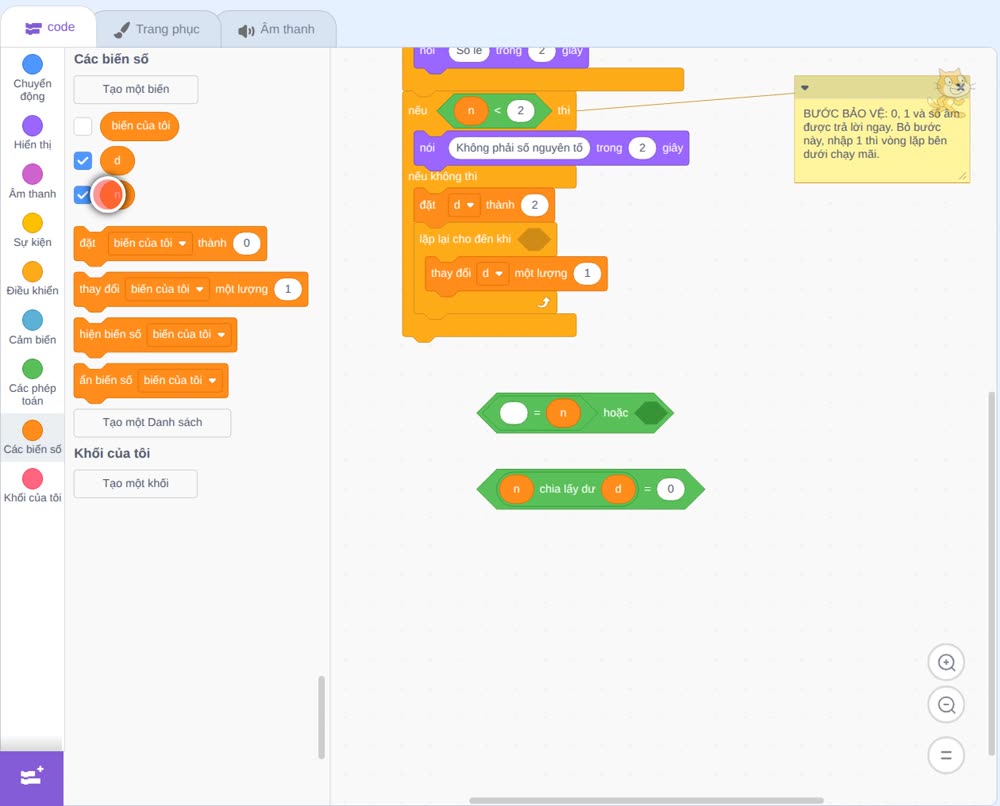The width and height of the screenshot is (1000, 806).
Task: Uncheck the checkbox for variable d
Action: pos(83,161)
